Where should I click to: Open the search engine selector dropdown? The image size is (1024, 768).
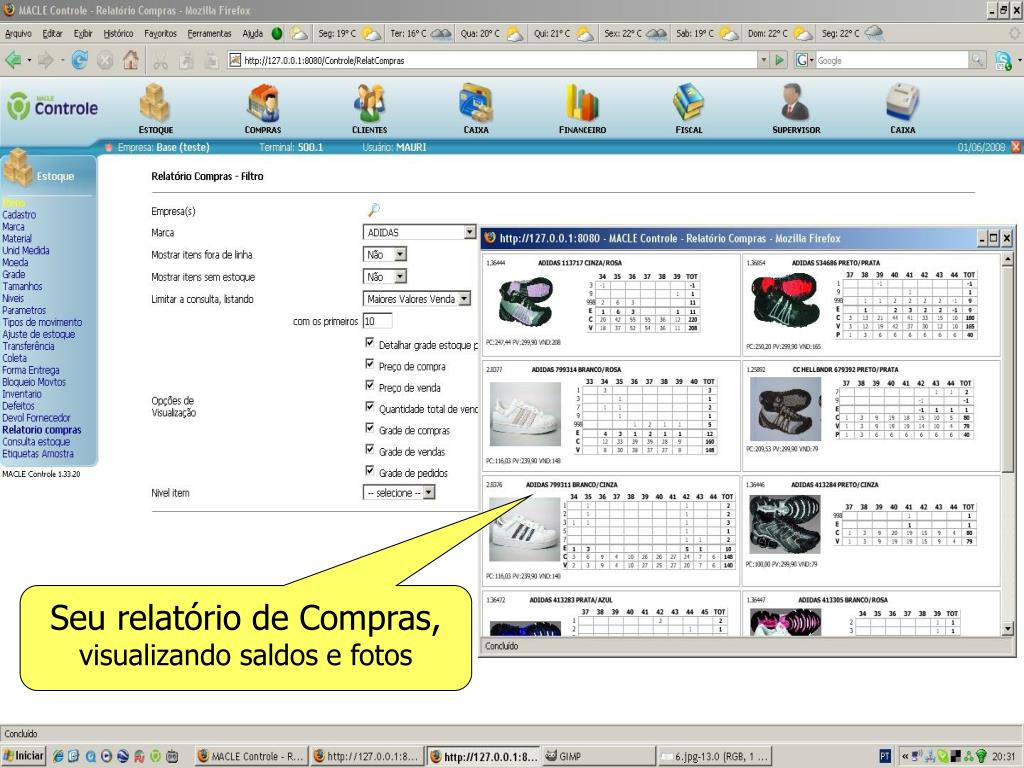click(805, 60)
